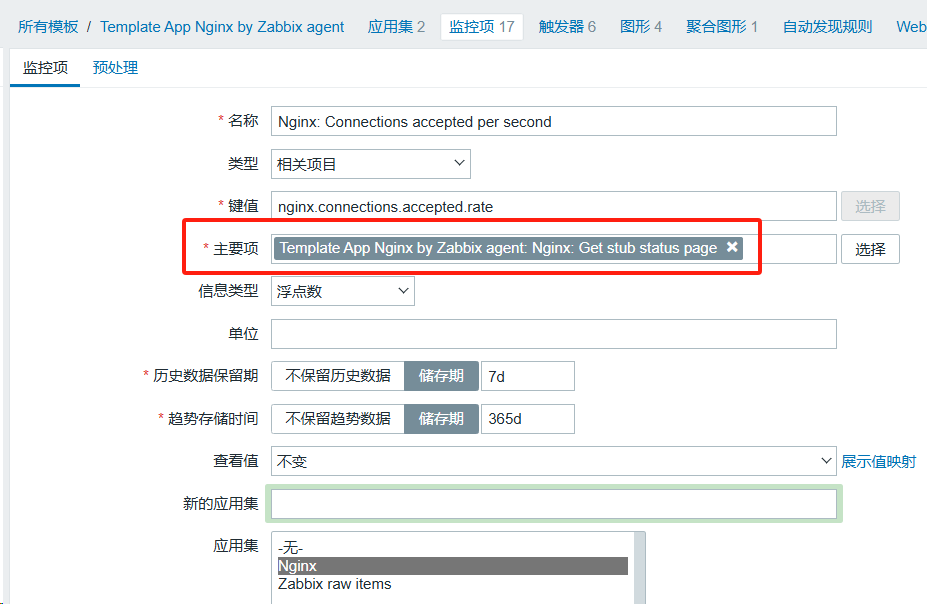Expand the 查看值 dropdown
927x604 pixels.
(x=553, y=461)
